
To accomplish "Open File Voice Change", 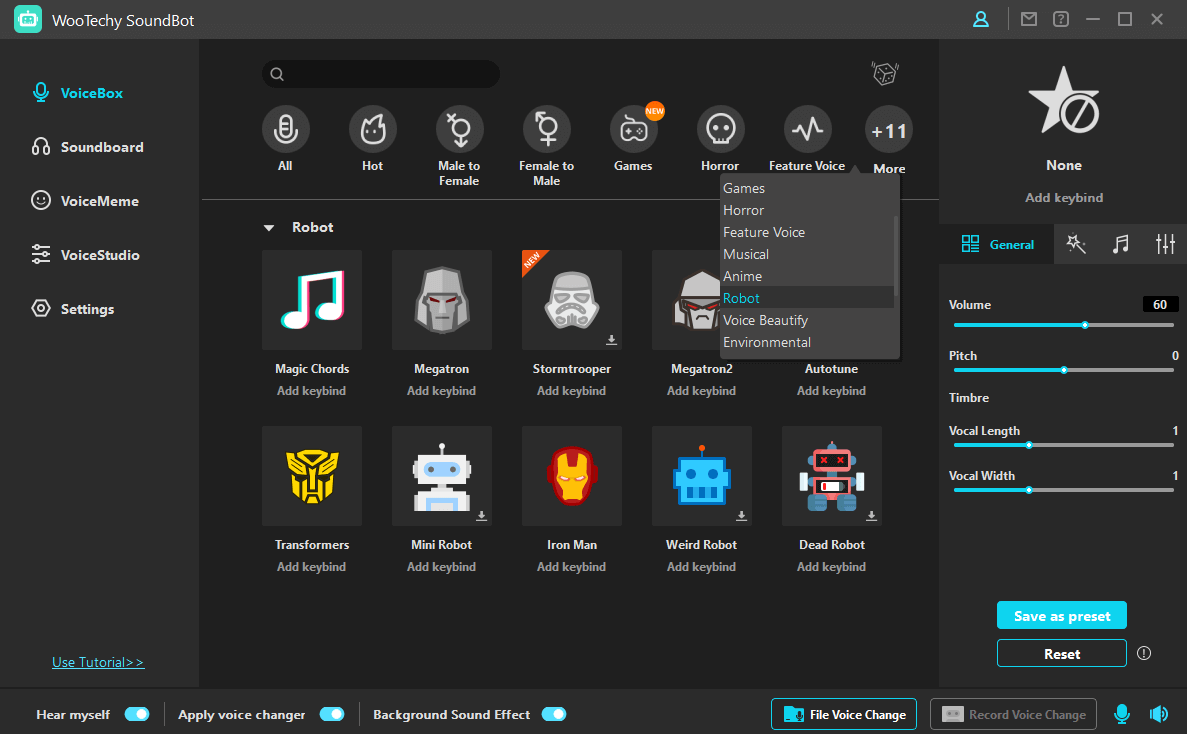I will tap(844, 714).
